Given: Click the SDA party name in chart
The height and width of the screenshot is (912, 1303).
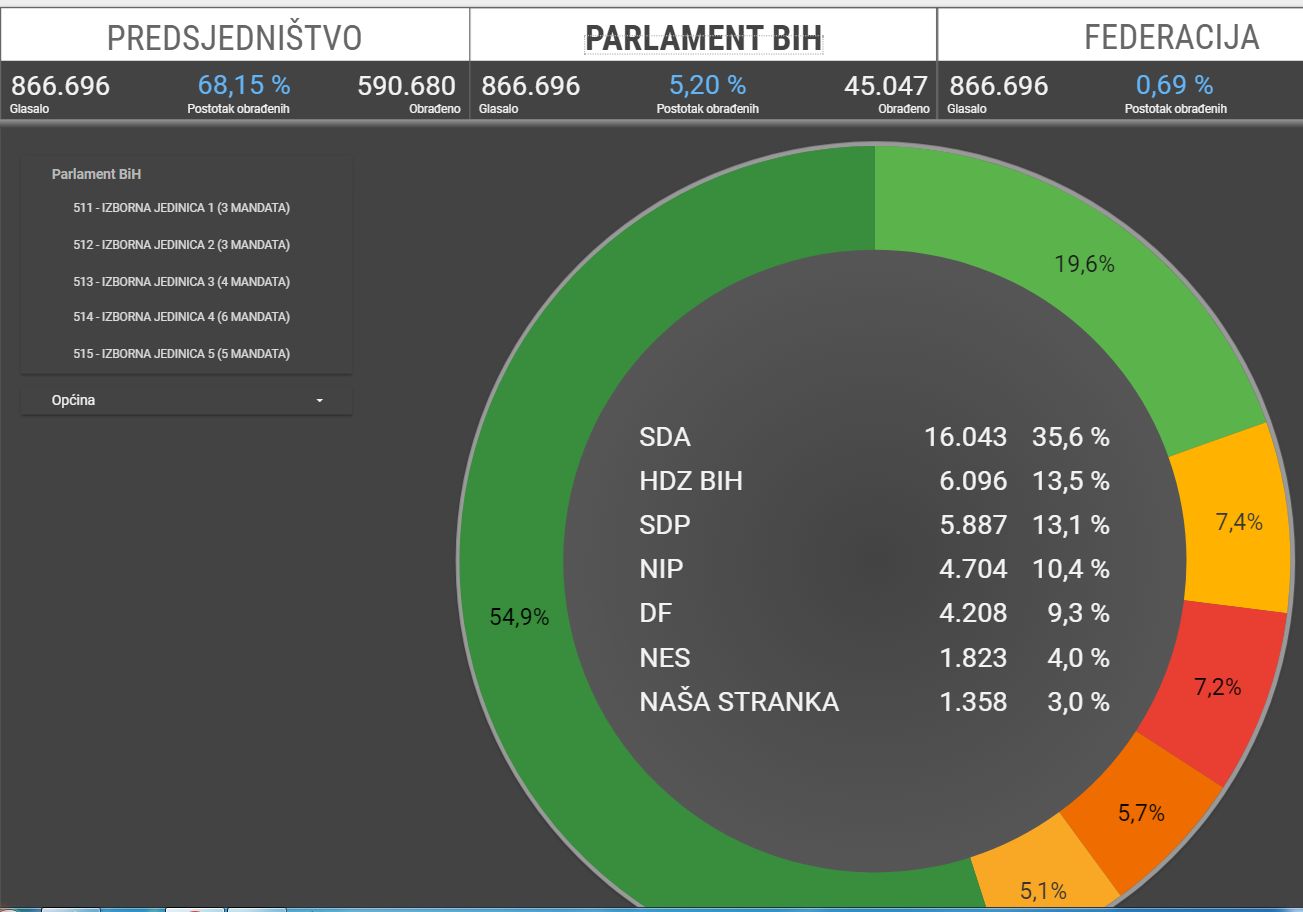Looking at the screenshot, I should pos(665,437).
